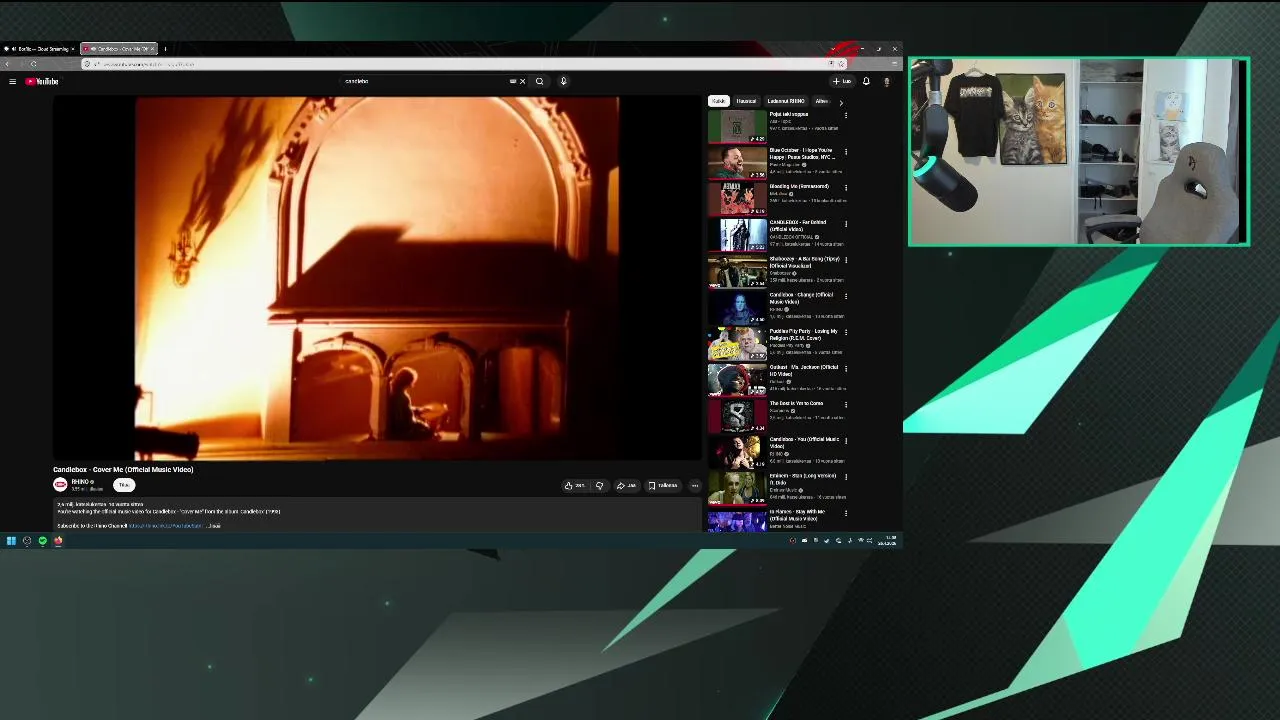Open options menu for Candlebox - Change
Image resolution: width=1280 pixels, height=720 pixels.
(x=846, y=296)
